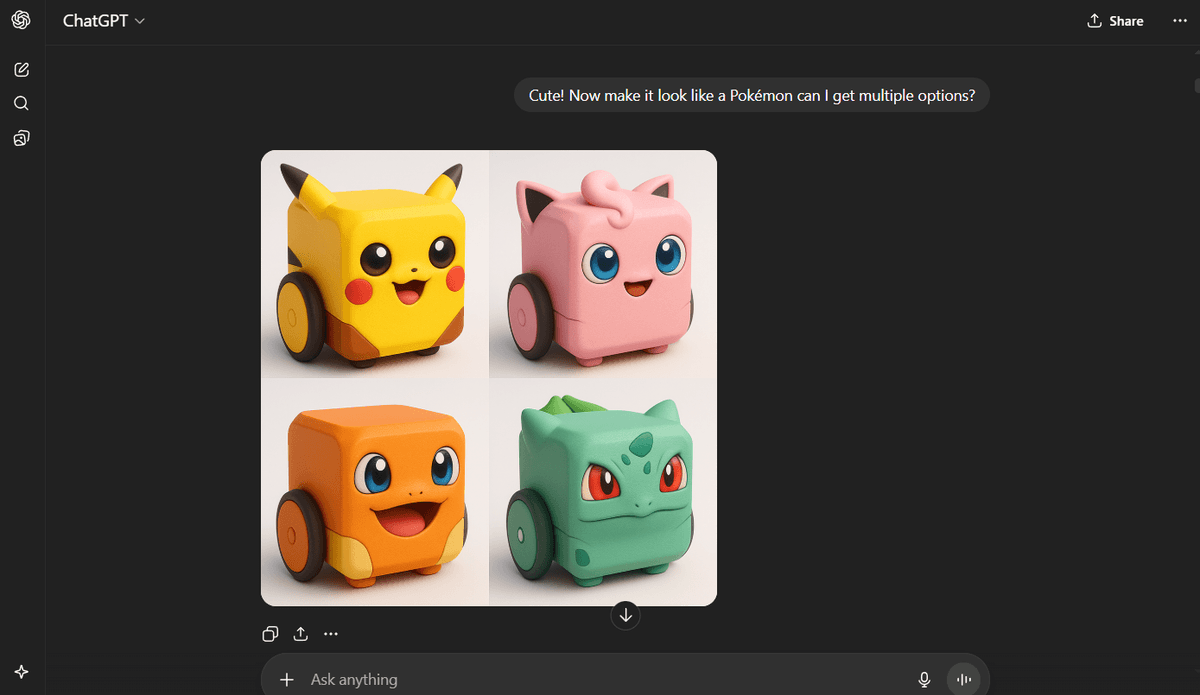
Task: Click the share icon below the image
Action: click(300, 634)
